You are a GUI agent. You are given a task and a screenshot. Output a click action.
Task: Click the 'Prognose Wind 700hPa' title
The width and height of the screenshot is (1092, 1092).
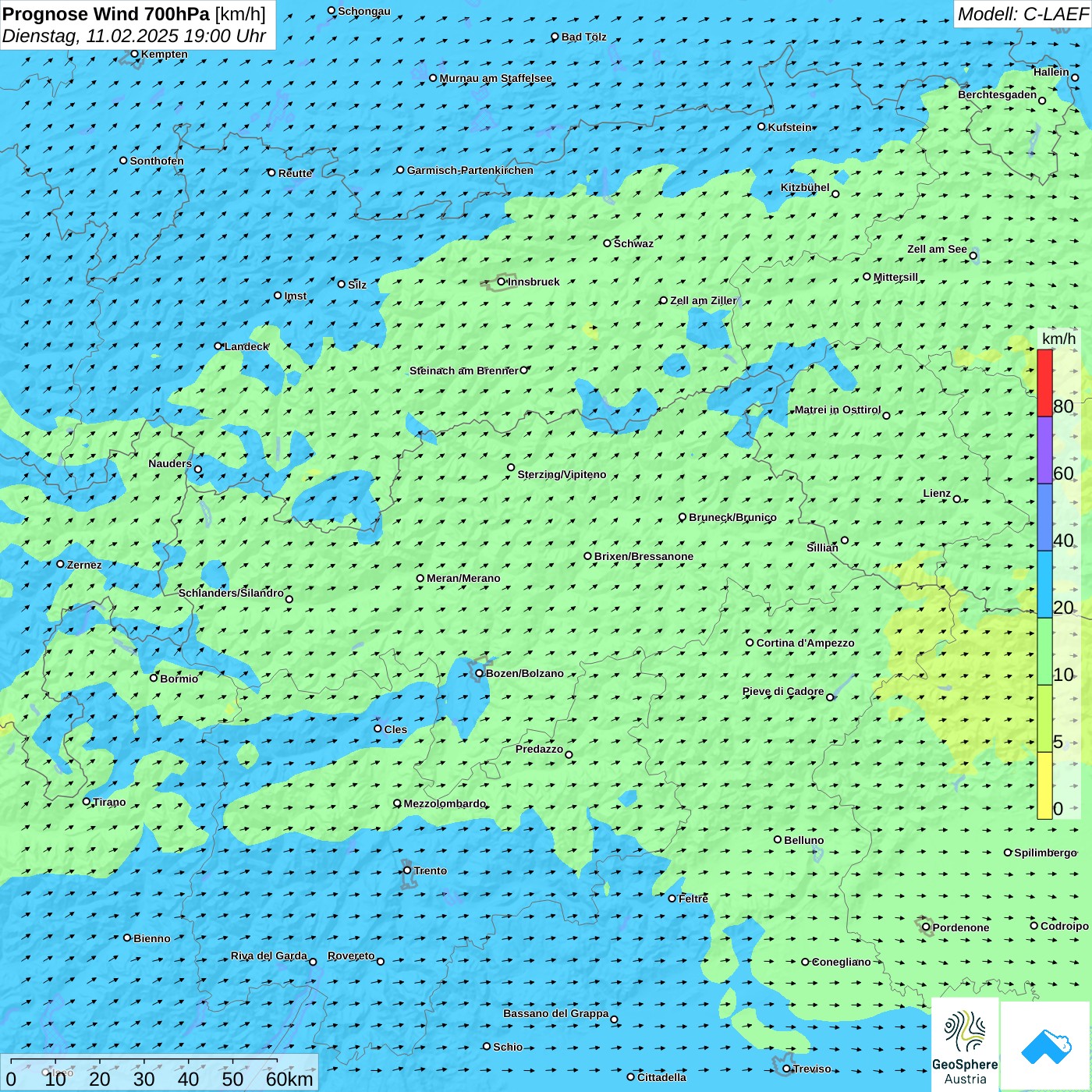point(106,14)
